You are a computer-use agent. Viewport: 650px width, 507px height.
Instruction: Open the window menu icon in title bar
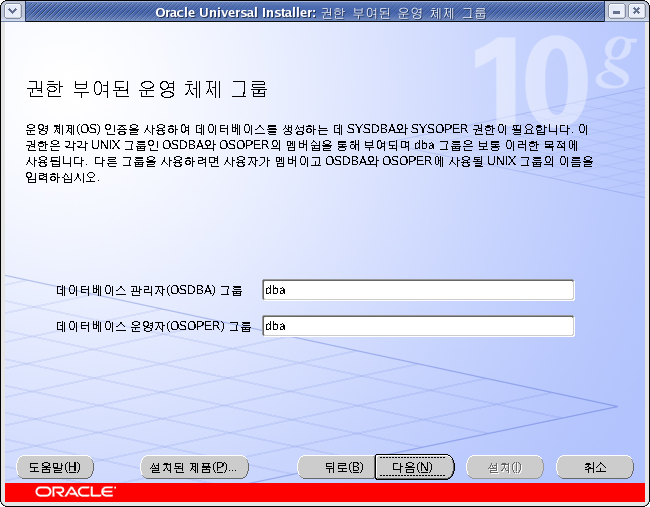[x=12, y=11]
